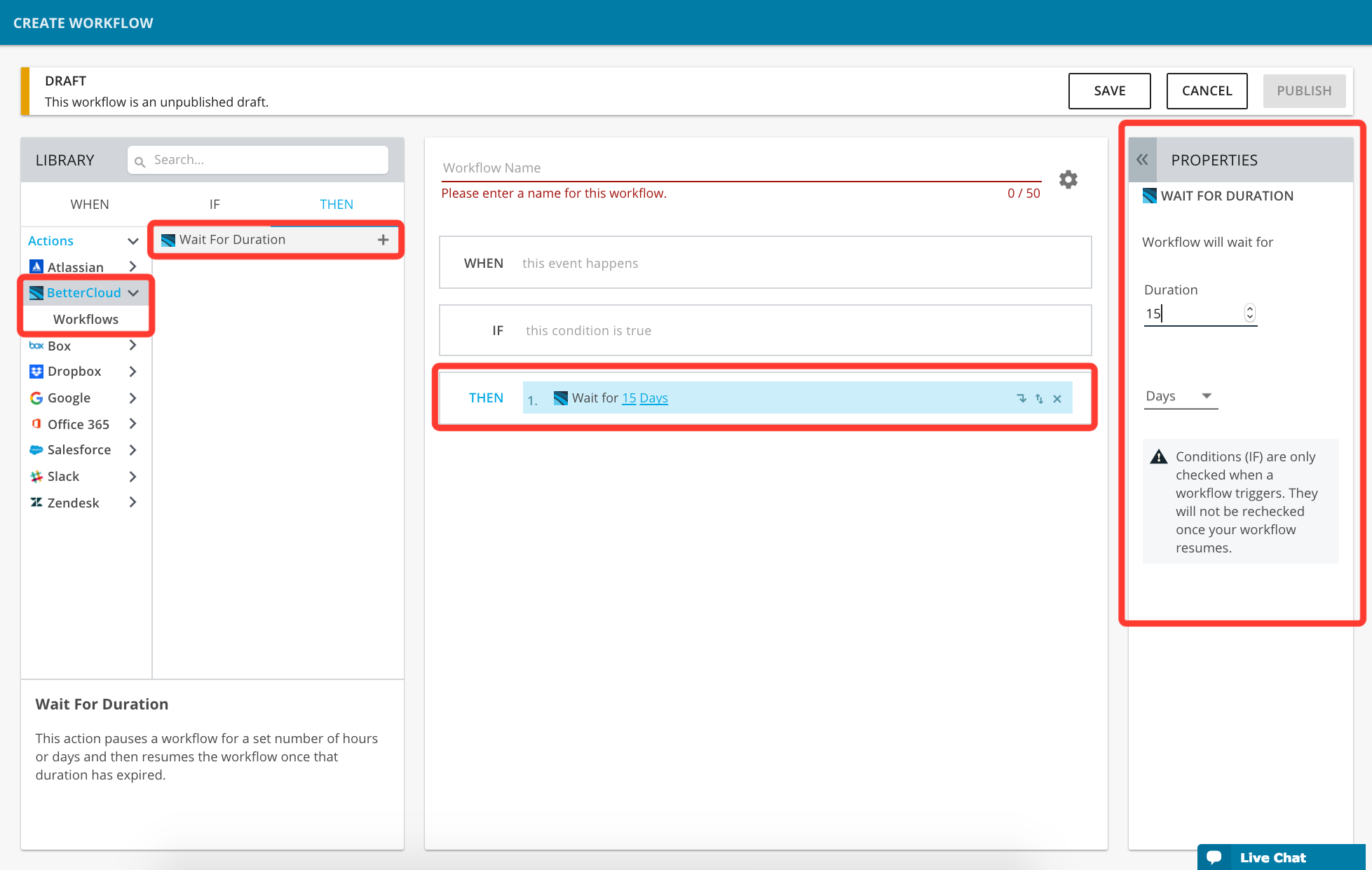This screenshot has height=870, width=1372.
Task: Open the Days unit dropdown
Action: point(1181,396)
